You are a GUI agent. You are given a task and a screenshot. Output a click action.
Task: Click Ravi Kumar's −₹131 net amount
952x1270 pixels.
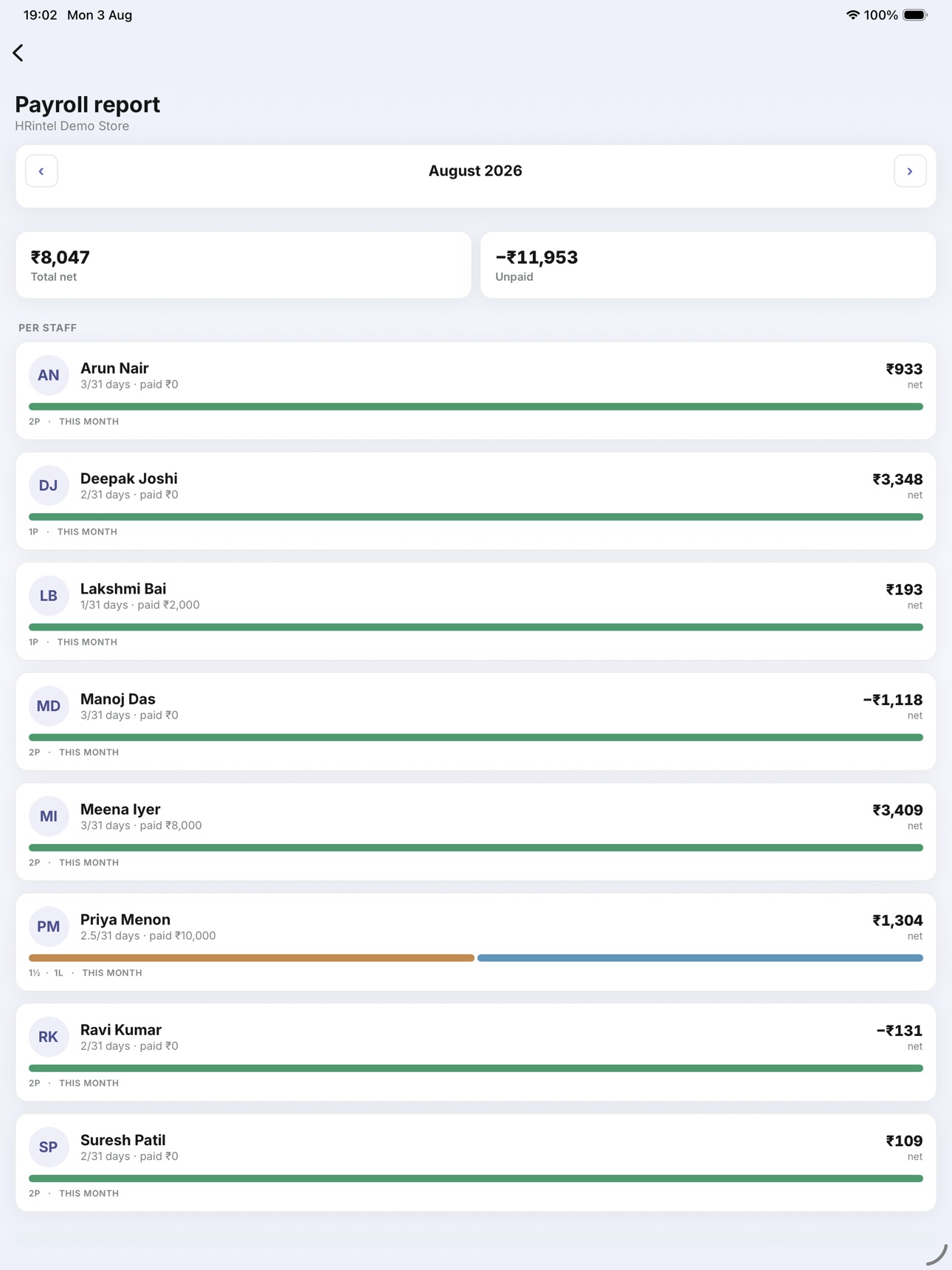900,1031
